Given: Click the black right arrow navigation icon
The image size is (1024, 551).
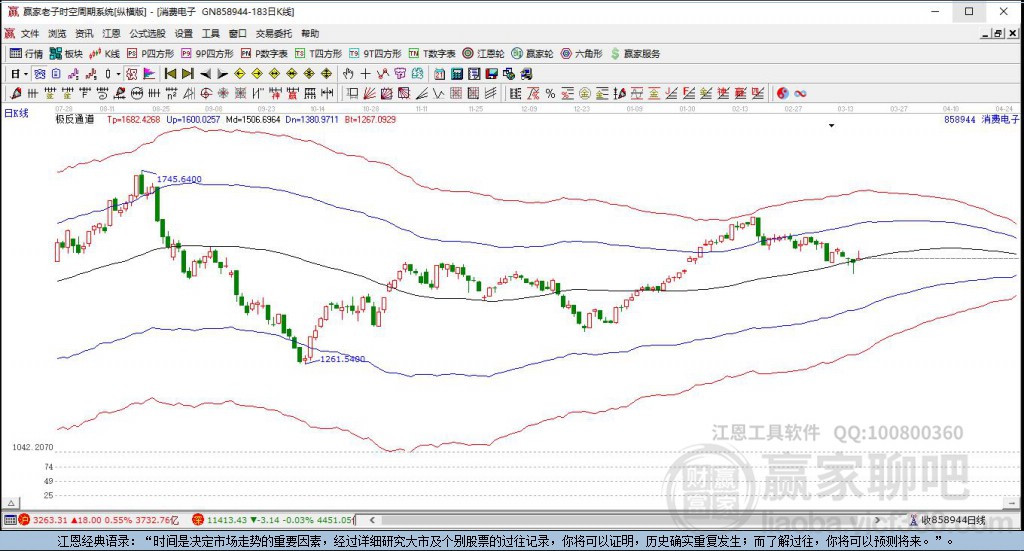Looking at the screenshot, I should (x=223, y=74).
